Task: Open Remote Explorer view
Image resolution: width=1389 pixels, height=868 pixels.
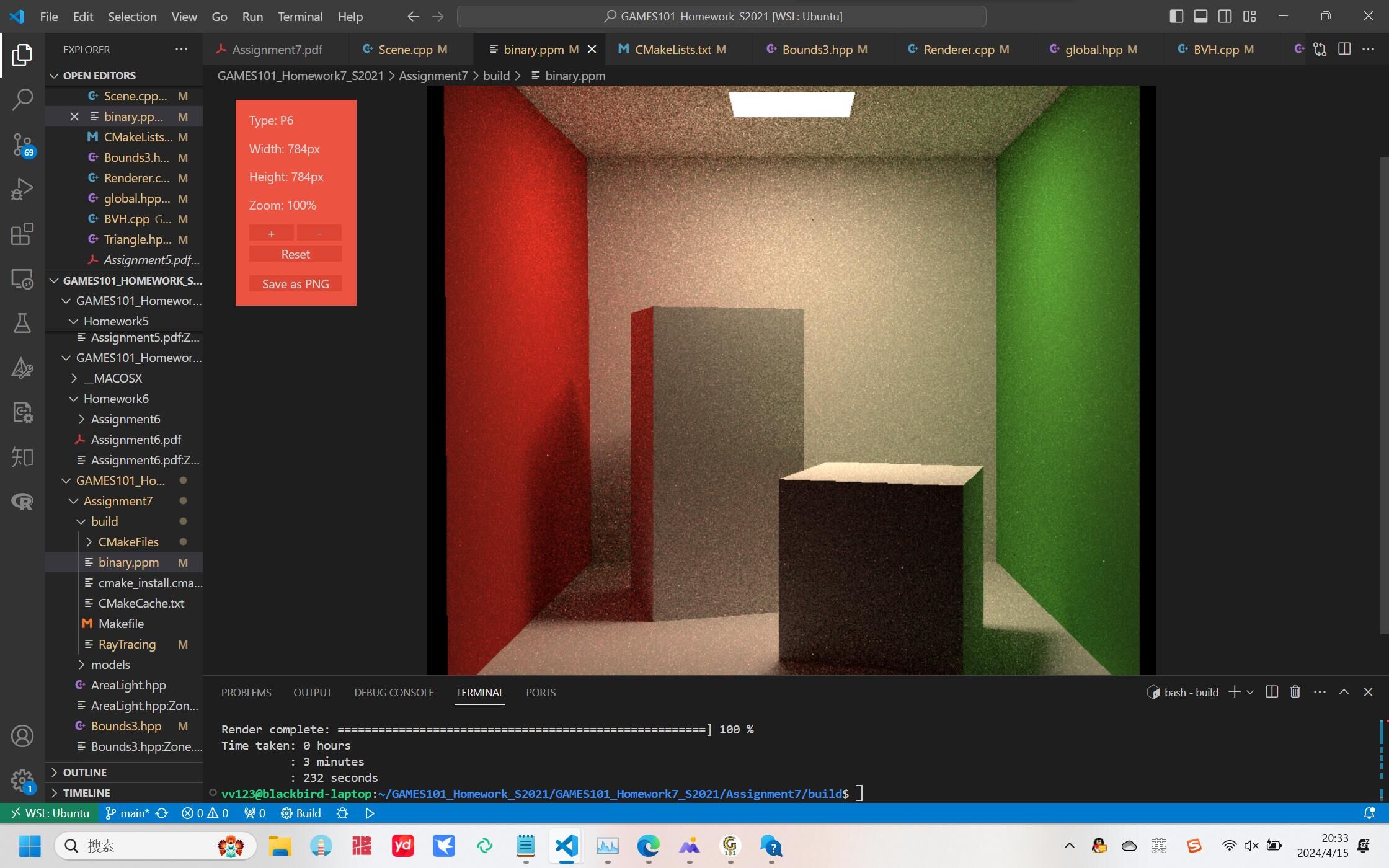Action: tap(22, 279)
